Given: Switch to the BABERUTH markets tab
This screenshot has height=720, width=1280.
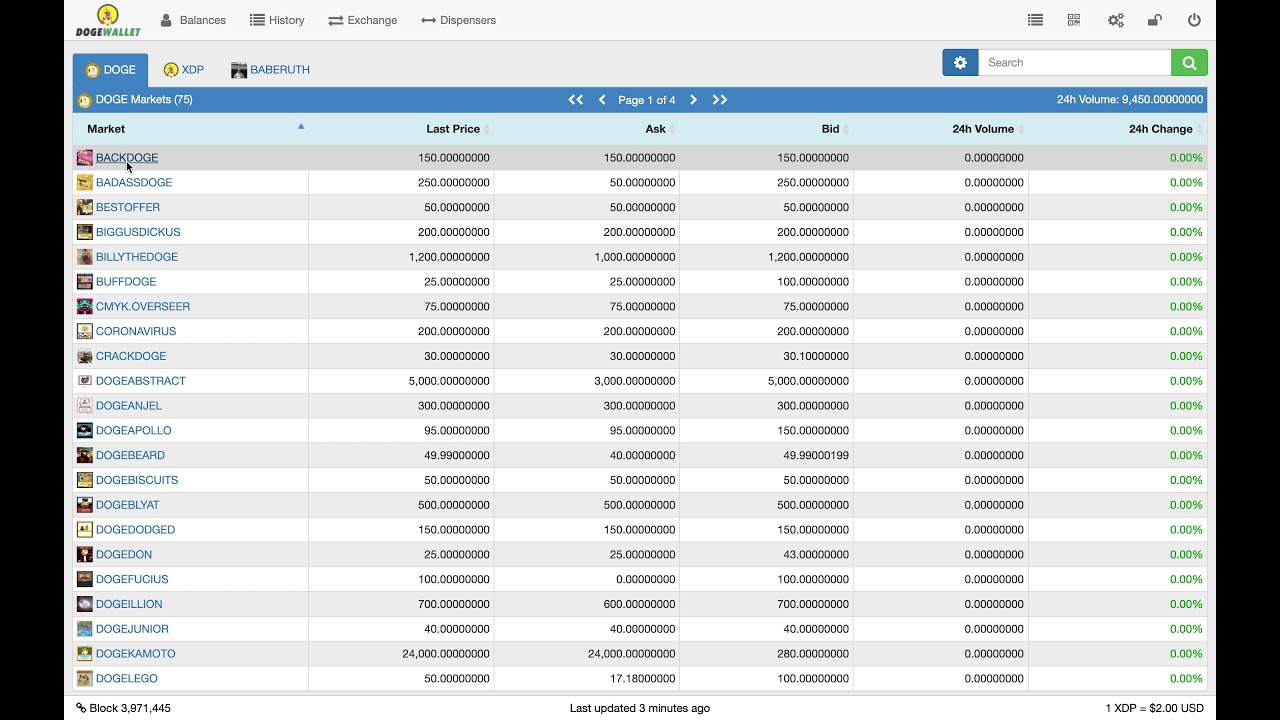Looking at the screenshot, I should [x=270, y=70].
